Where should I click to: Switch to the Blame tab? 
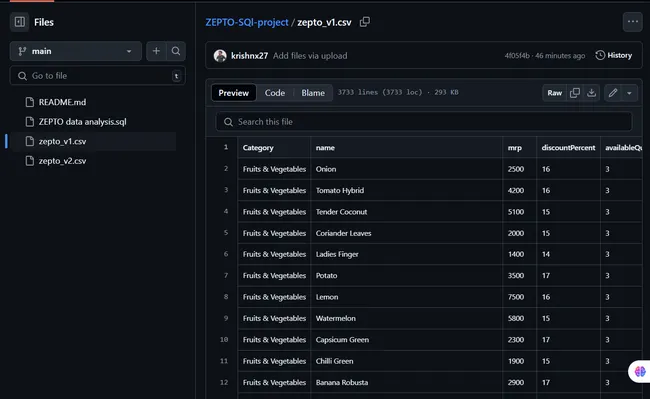click(x=313, y=93)
